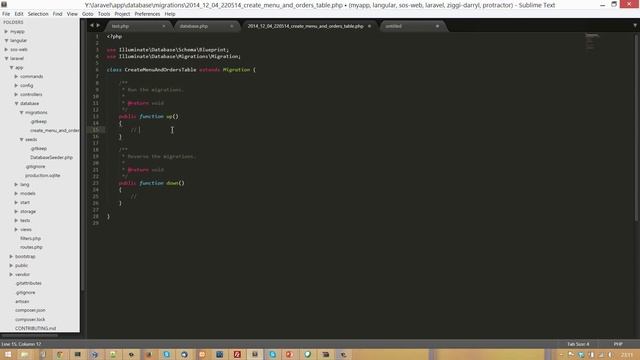Screen dimensions: 640x360
Task: Open filters.php in sidebar
Action: 31,238
